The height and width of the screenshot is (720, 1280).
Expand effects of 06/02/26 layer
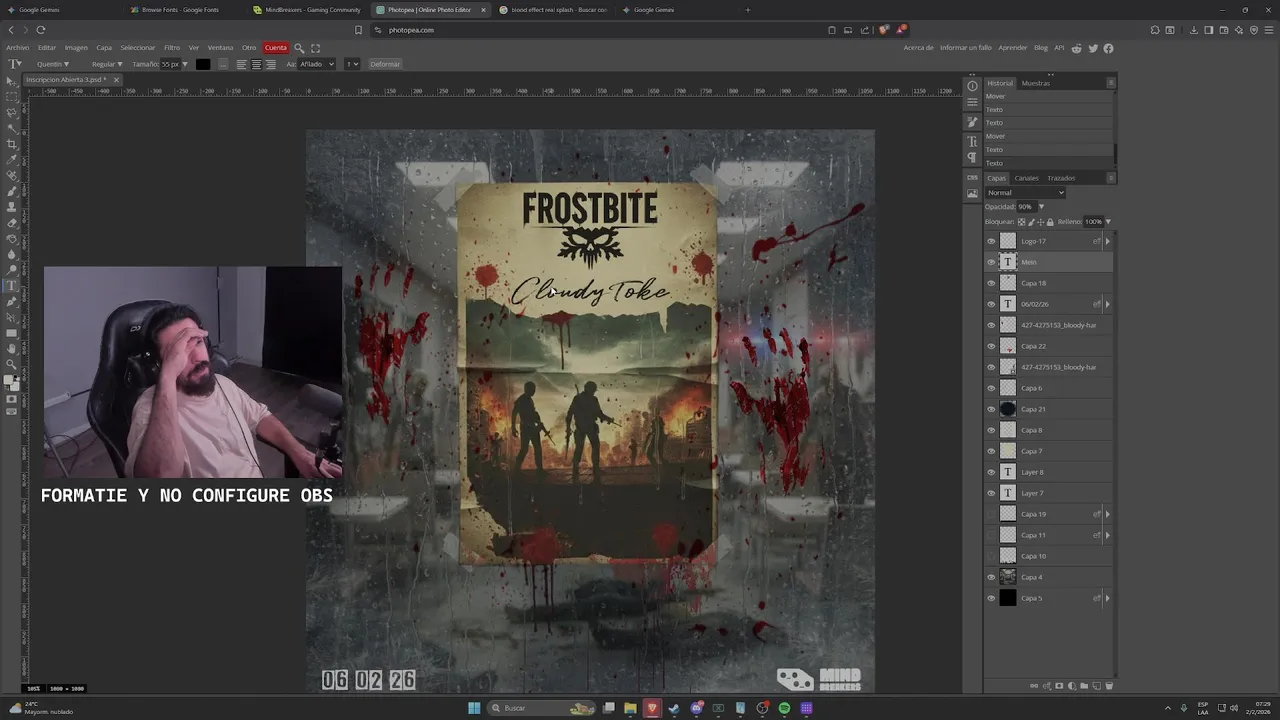coord(1107,304)
